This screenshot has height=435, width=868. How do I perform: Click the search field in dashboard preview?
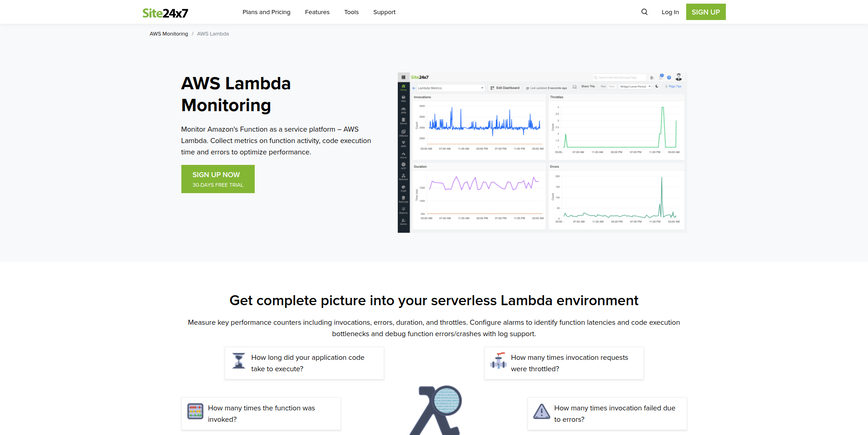[619, 77]
